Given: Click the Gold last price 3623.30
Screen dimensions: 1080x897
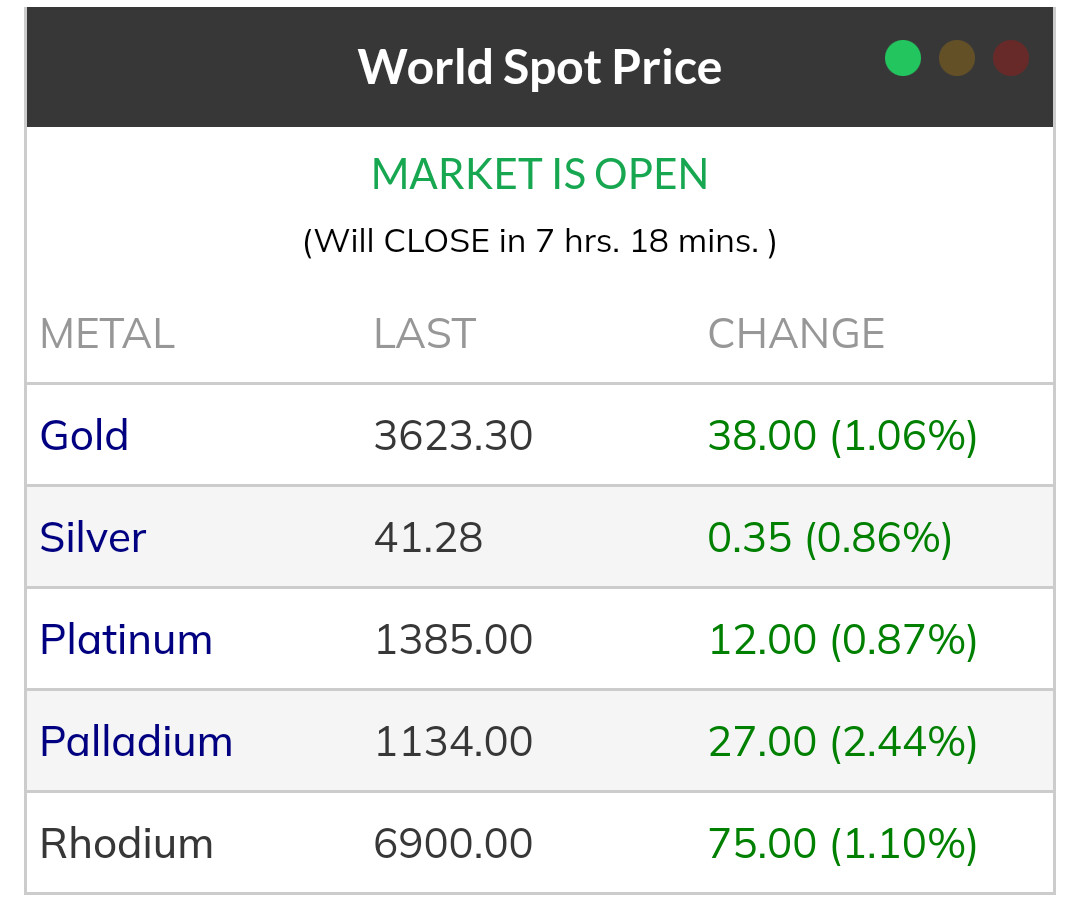Looking at the screenshot, I should pos(453,436).
